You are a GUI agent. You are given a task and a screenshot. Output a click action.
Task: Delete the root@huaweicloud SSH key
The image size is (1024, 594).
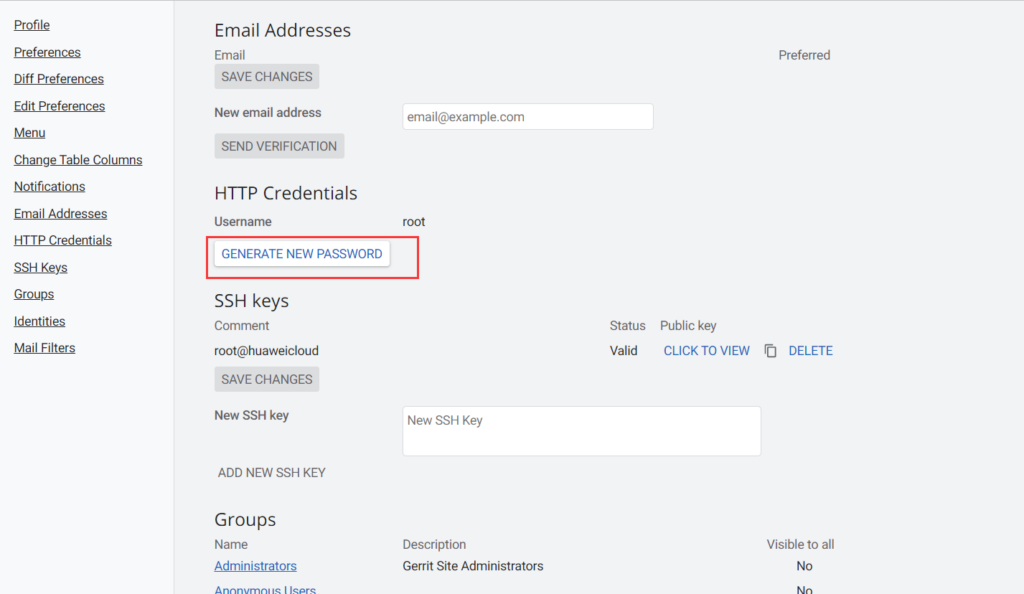810,351
